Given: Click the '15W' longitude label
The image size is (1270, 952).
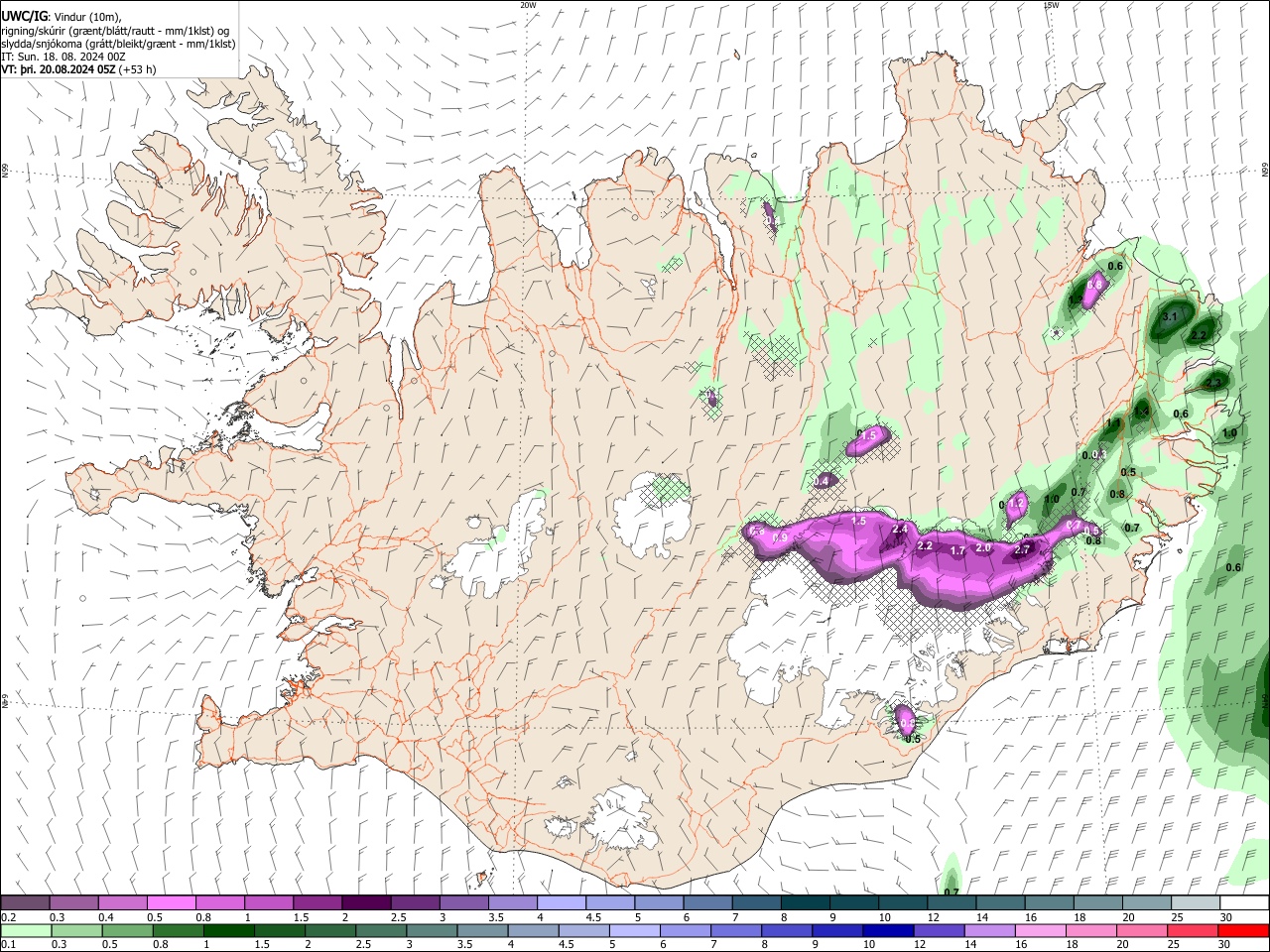Looking at the screenshot, I should pos(1051,5).
